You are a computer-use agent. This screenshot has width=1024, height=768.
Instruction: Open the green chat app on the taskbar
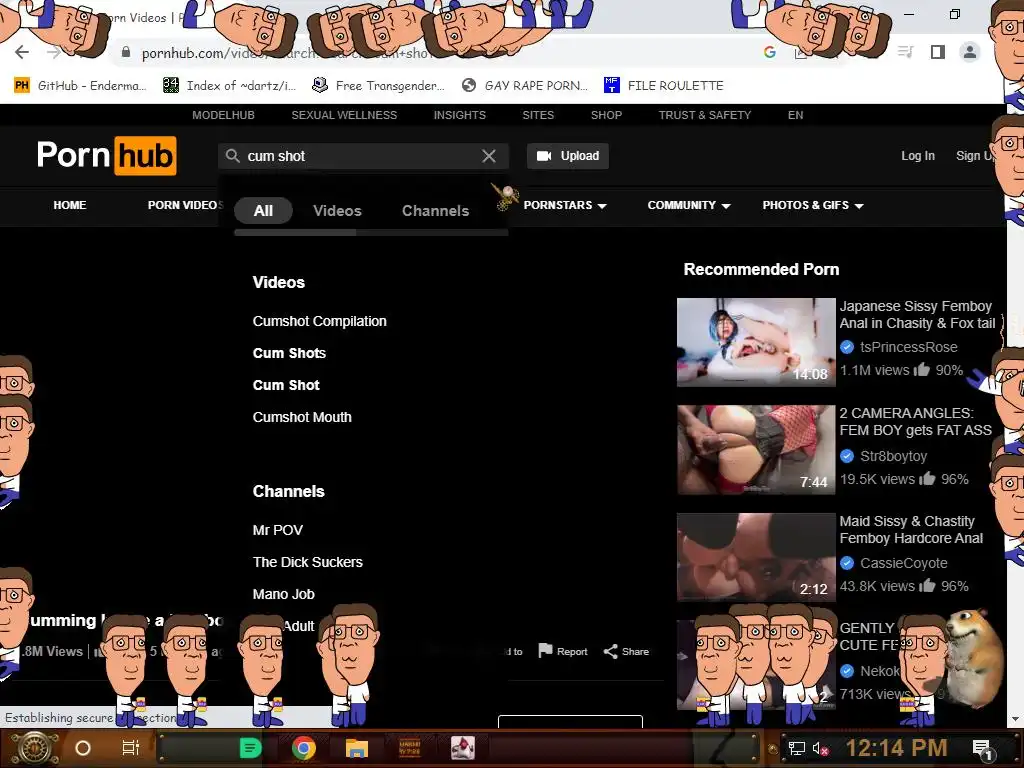(x=250, y=748)
